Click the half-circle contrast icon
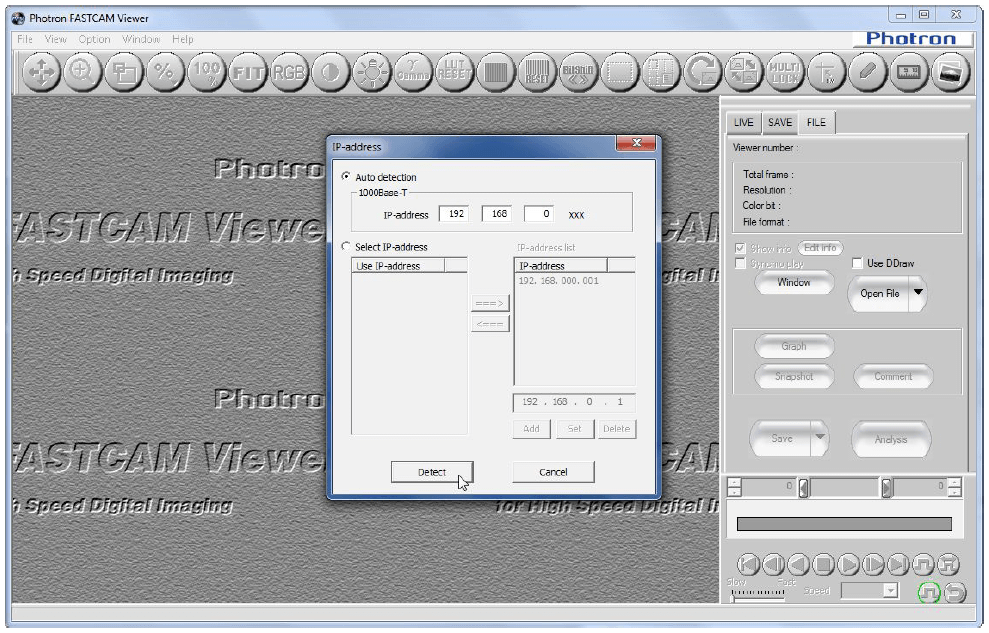989x633 pixels. (330, 73)
